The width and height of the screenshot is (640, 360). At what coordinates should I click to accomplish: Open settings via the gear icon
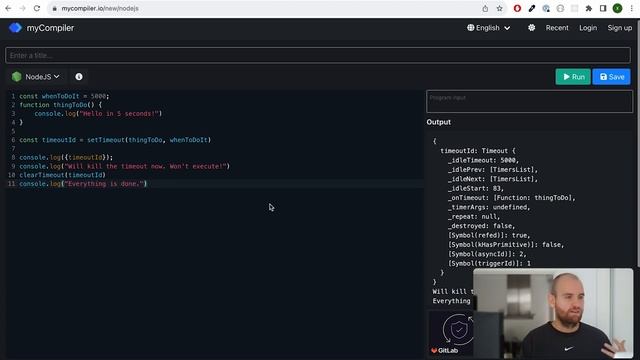(531, 28)
